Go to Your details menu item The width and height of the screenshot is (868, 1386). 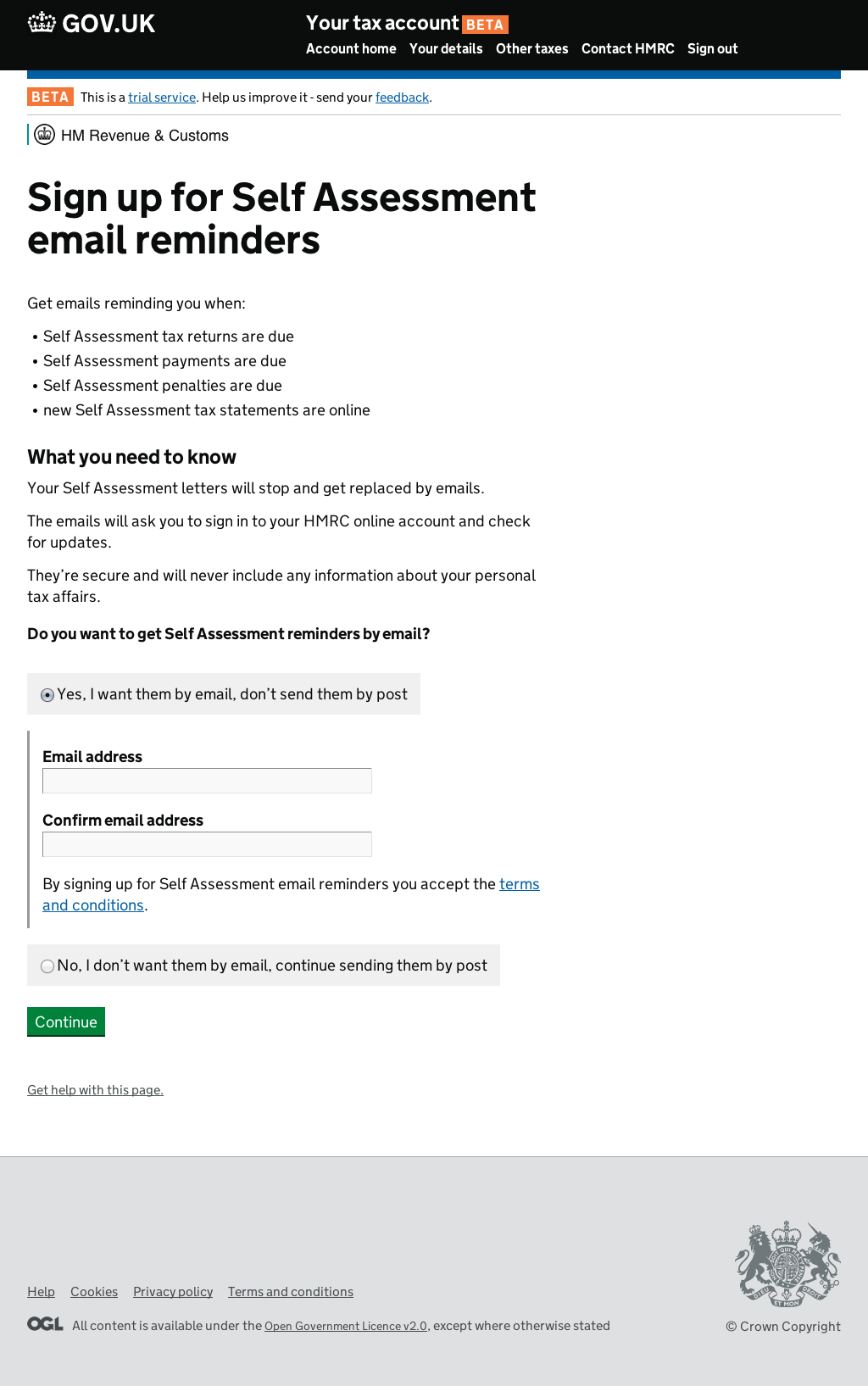[446, 49]
